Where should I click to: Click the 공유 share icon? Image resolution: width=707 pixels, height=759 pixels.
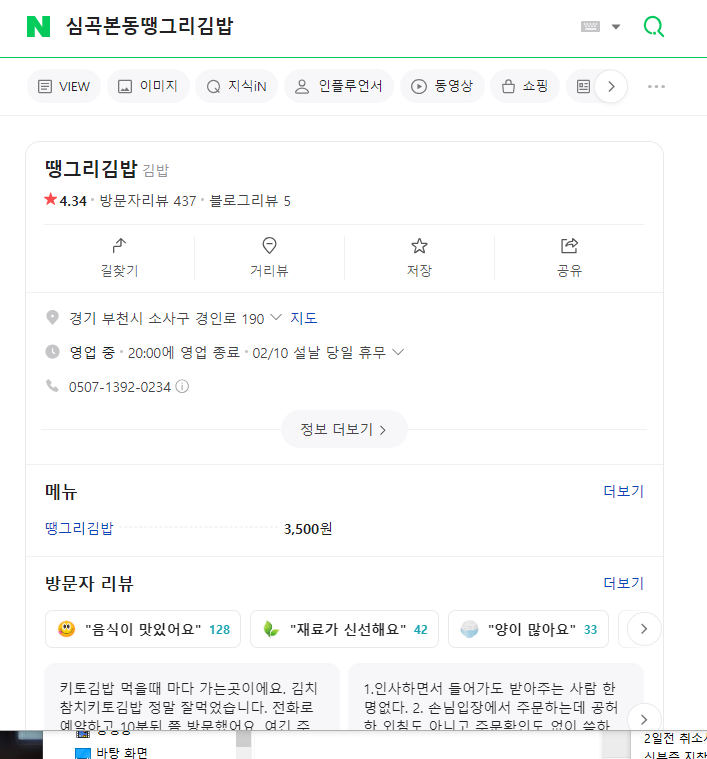pos(569,245)
